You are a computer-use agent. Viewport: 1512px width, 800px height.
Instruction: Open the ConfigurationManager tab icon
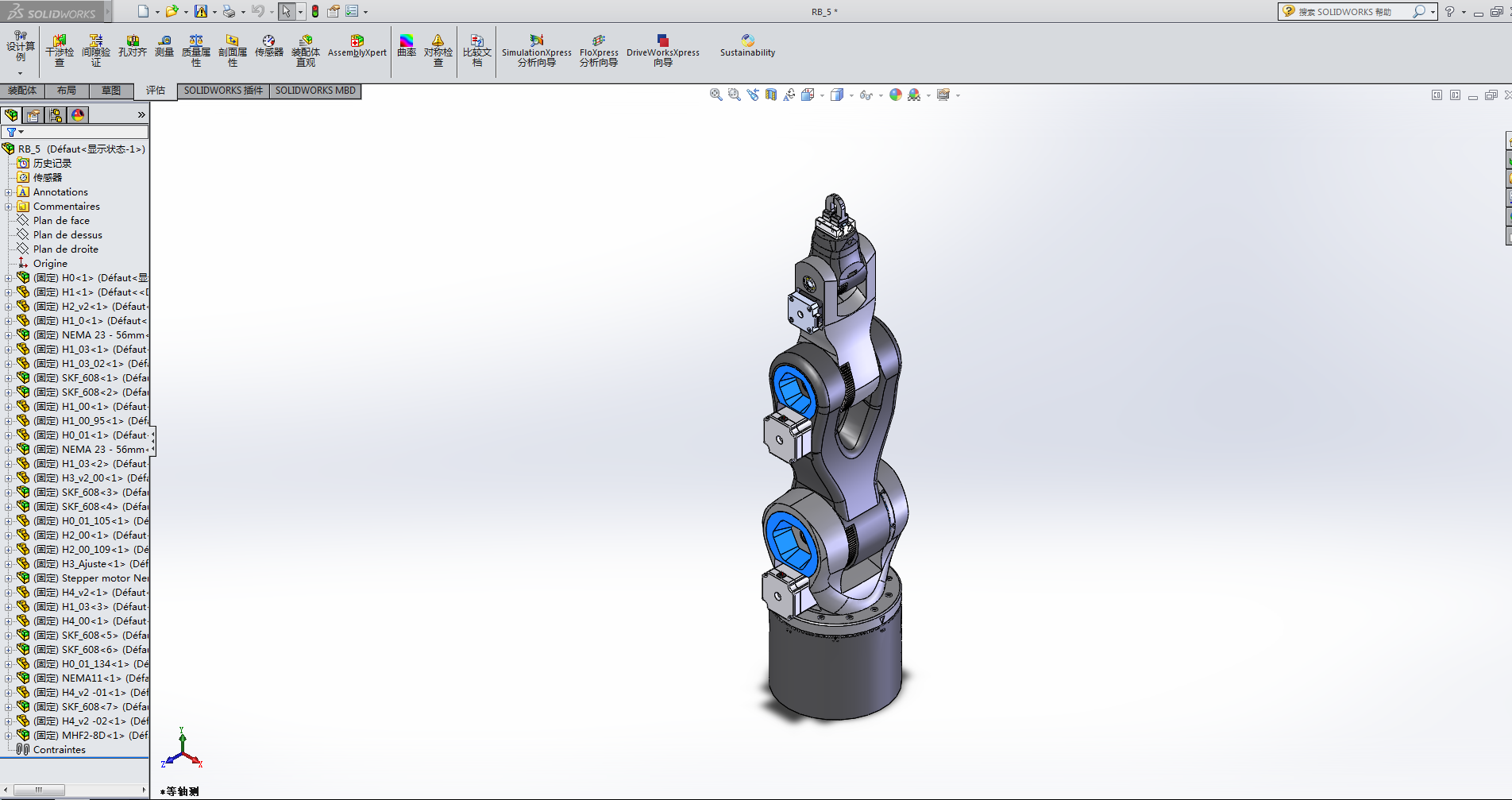56,115
